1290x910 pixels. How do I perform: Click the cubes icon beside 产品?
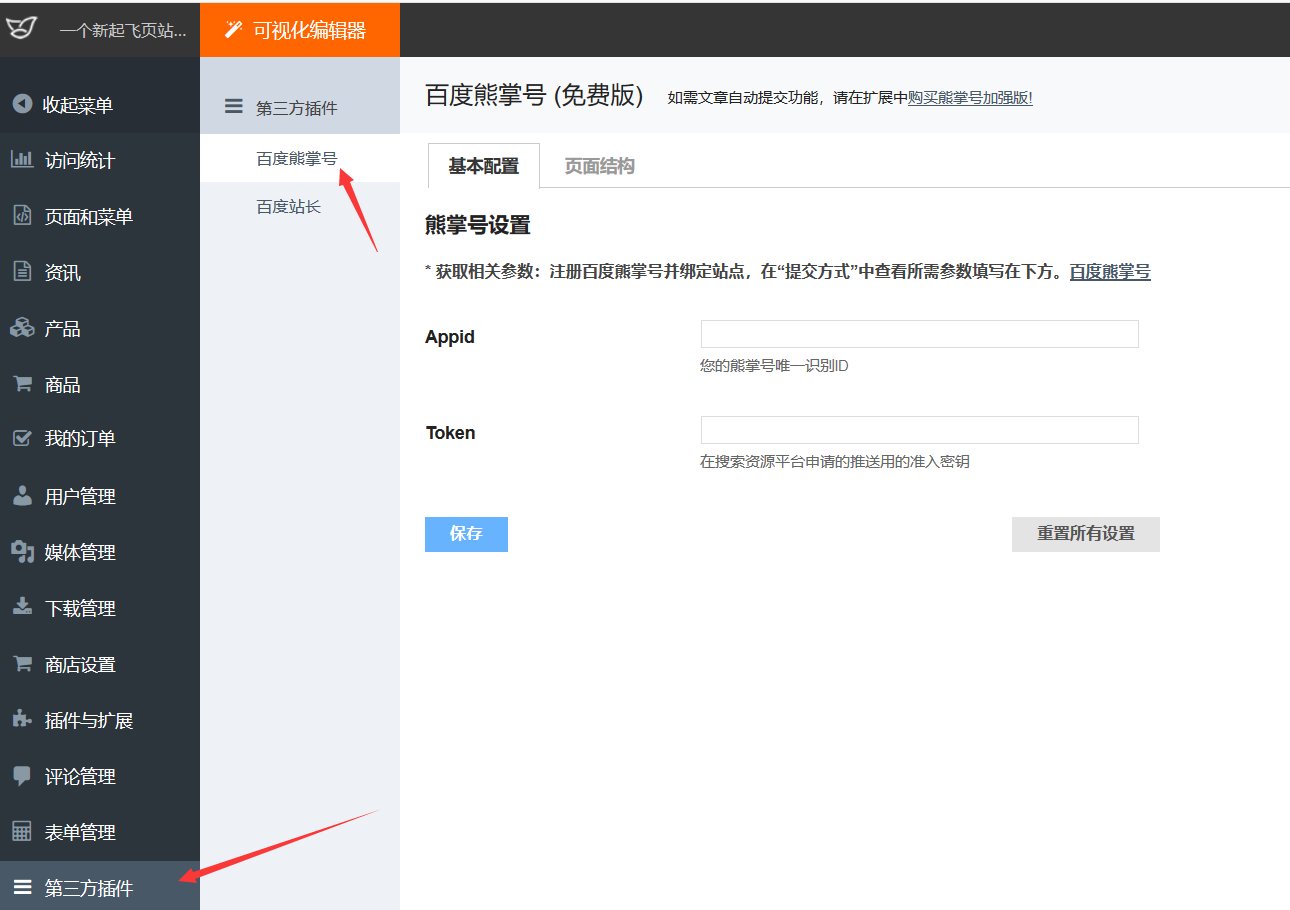coord(21,328)
